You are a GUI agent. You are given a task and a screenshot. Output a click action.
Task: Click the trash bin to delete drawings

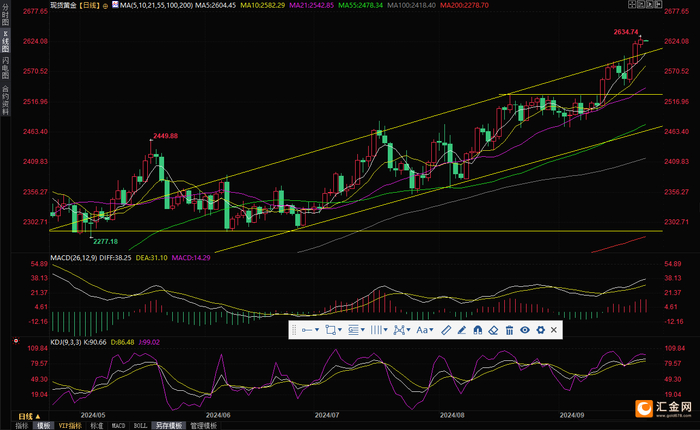509,330
